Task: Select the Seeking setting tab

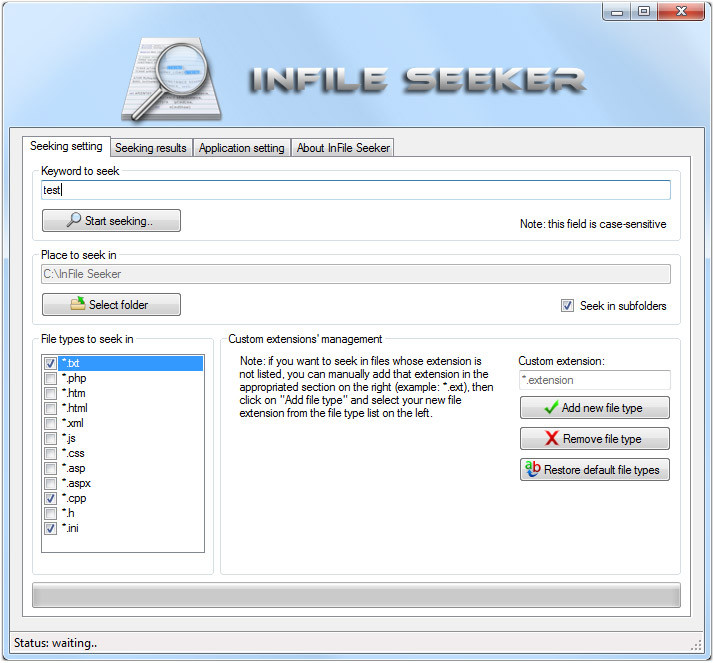Action: click(x=66, y=146)
